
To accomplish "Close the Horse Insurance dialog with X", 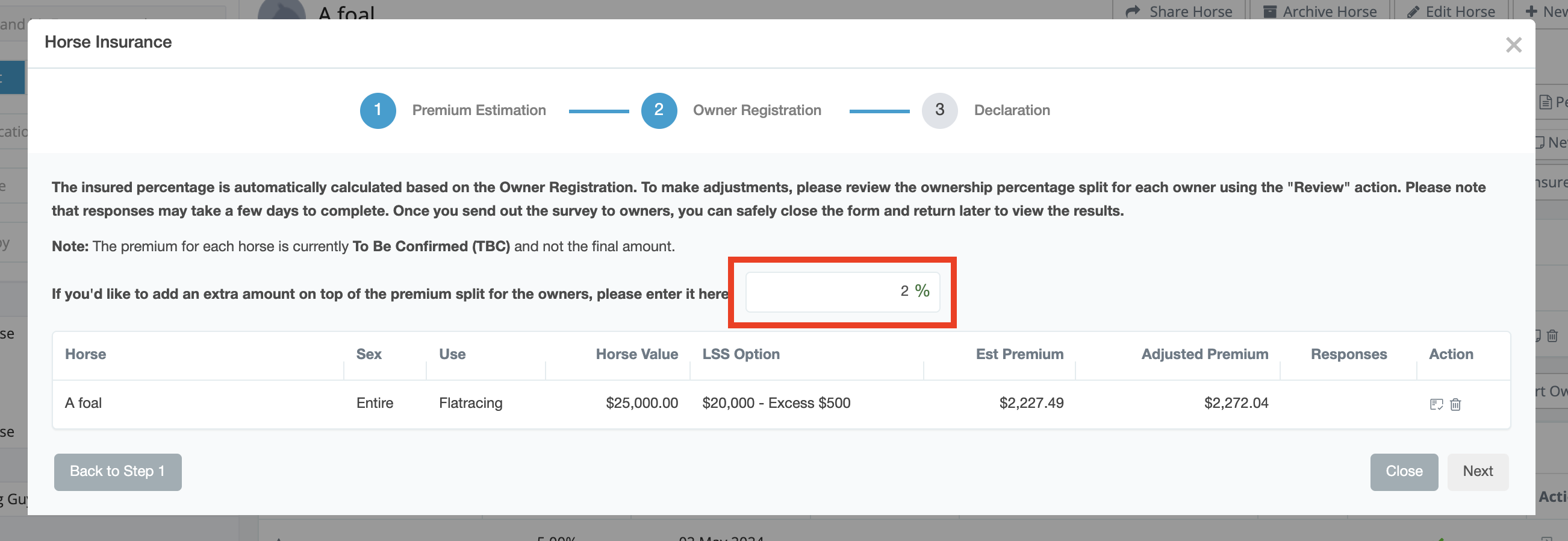I will (1513, 45).
